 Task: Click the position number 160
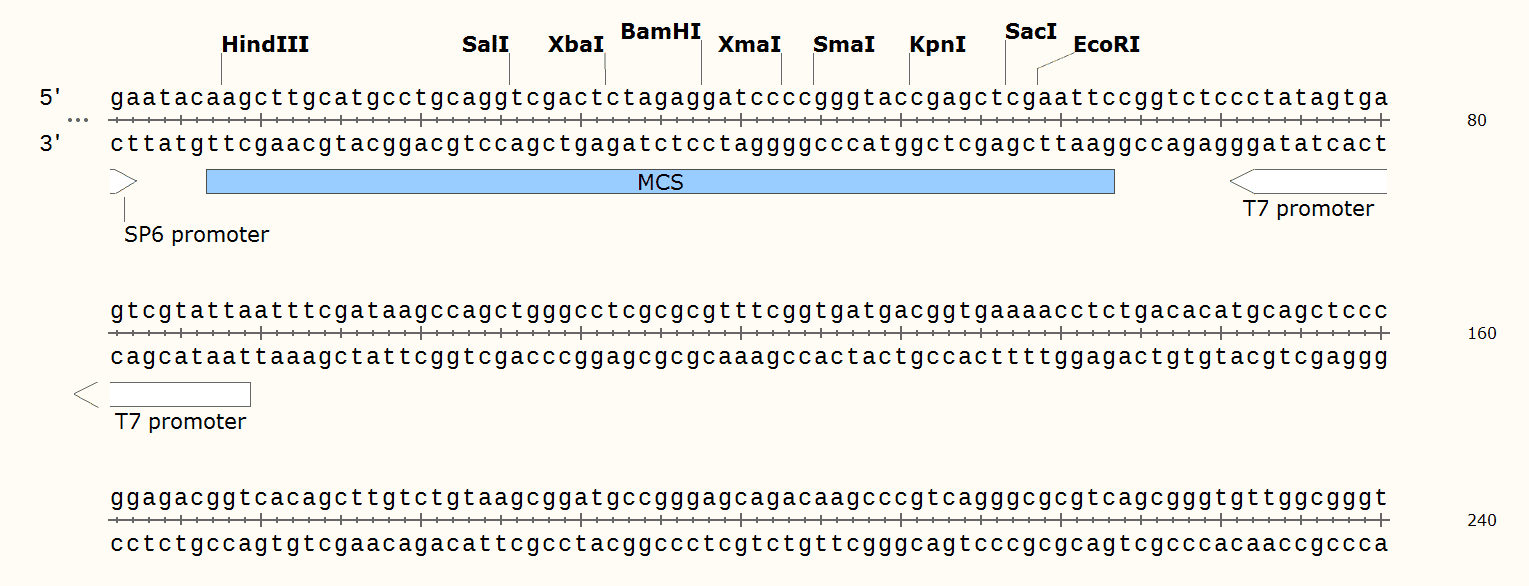[x=1481, y=333]
